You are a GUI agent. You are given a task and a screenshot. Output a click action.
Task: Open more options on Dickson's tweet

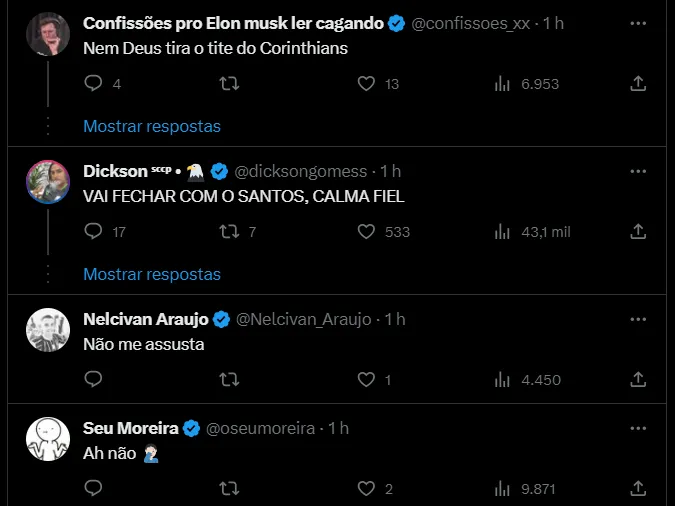coord(638,171)
